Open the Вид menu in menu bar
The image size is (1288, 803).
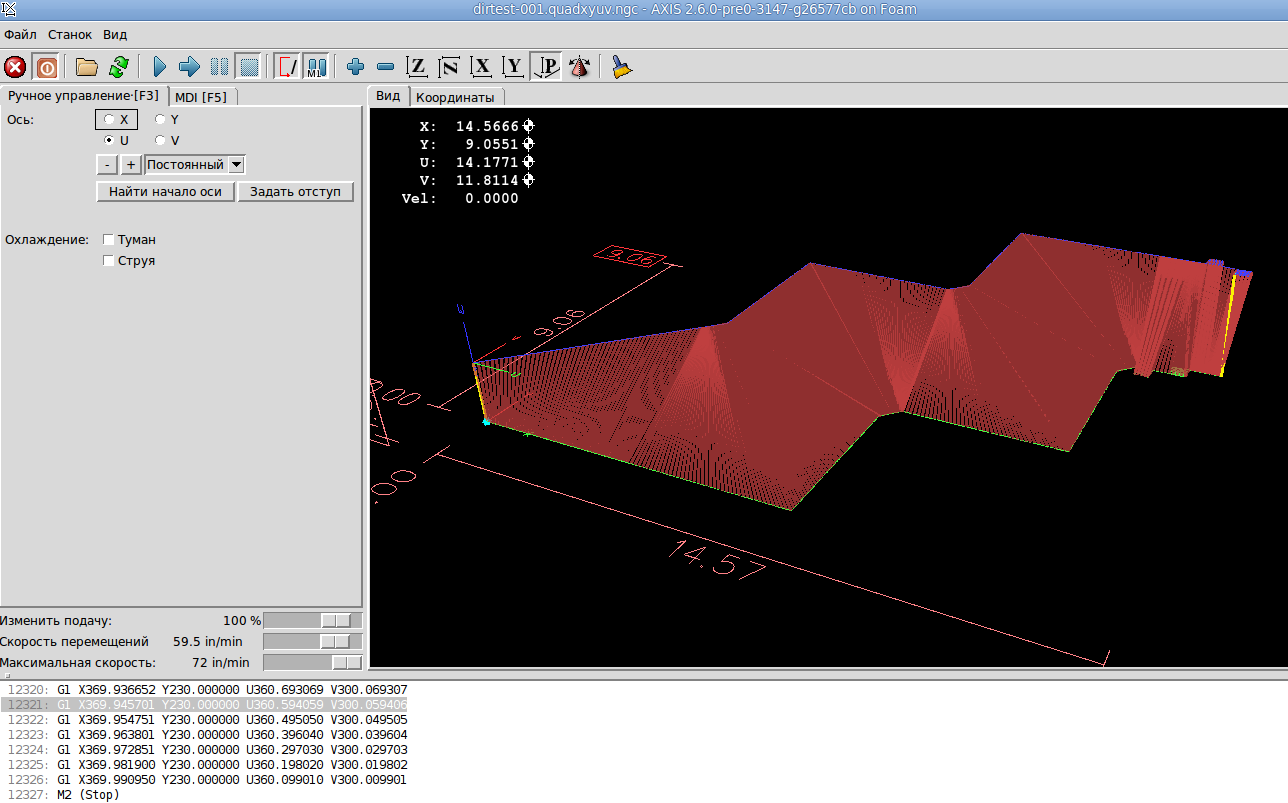coord(115,34)
